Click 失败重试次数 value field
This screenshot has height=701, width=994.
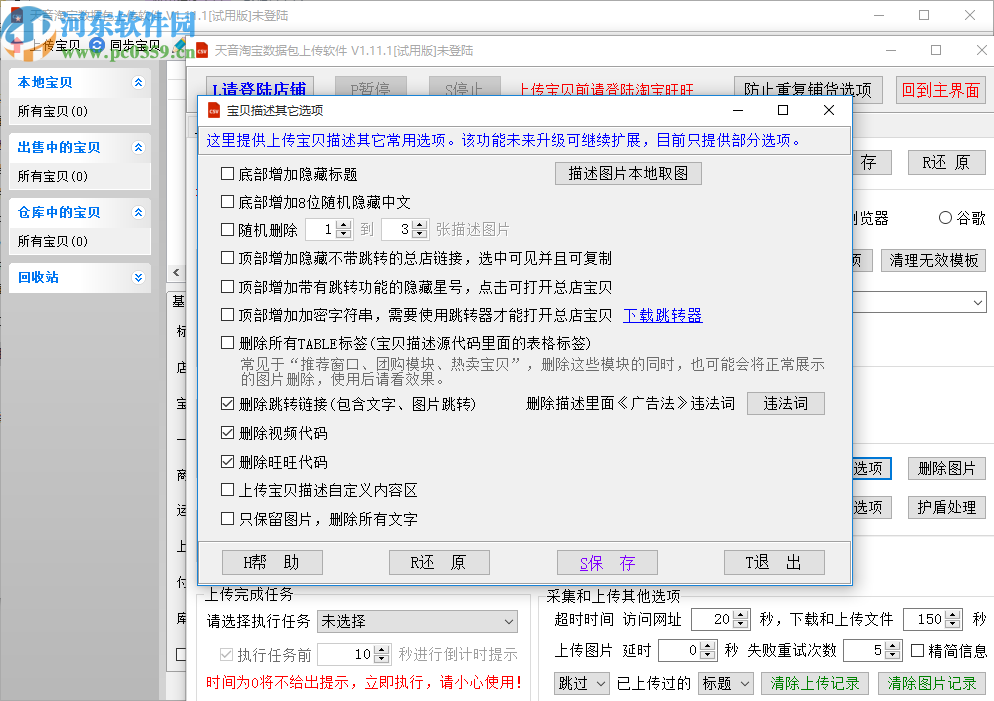[x=865, y=650]
